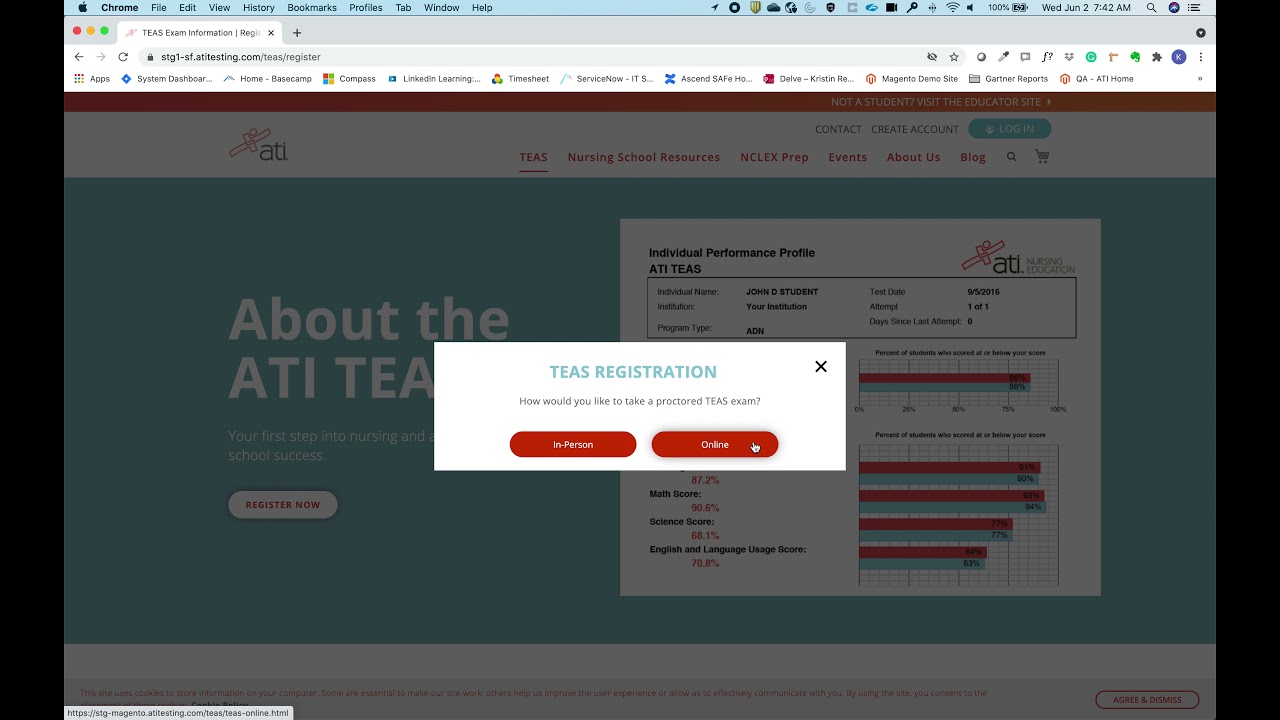Open the Wi-Fi status menu

(953, 8)
